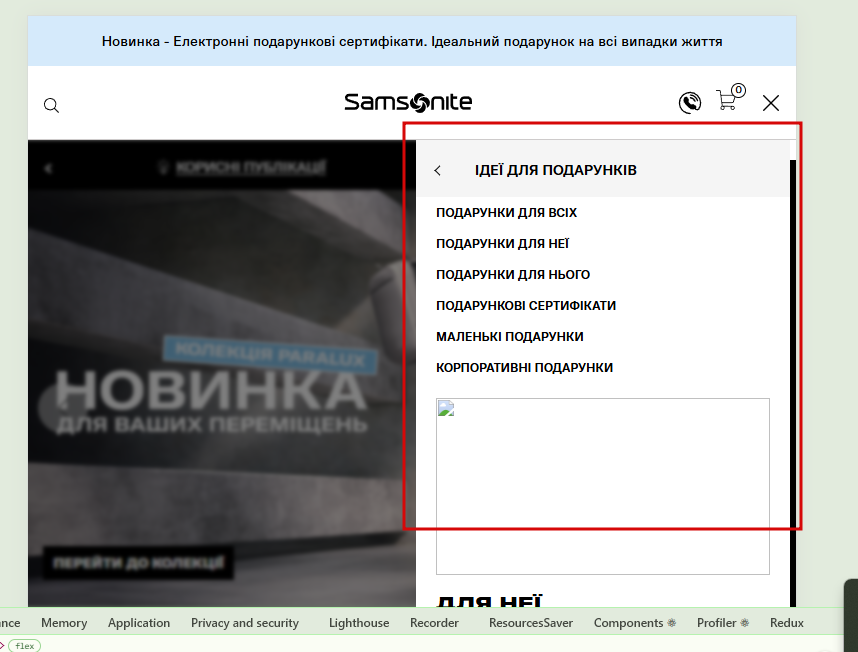Click the Колекція Paralux label
The height and width of the screenshot is (652, 858).
(x=270, y=354)
